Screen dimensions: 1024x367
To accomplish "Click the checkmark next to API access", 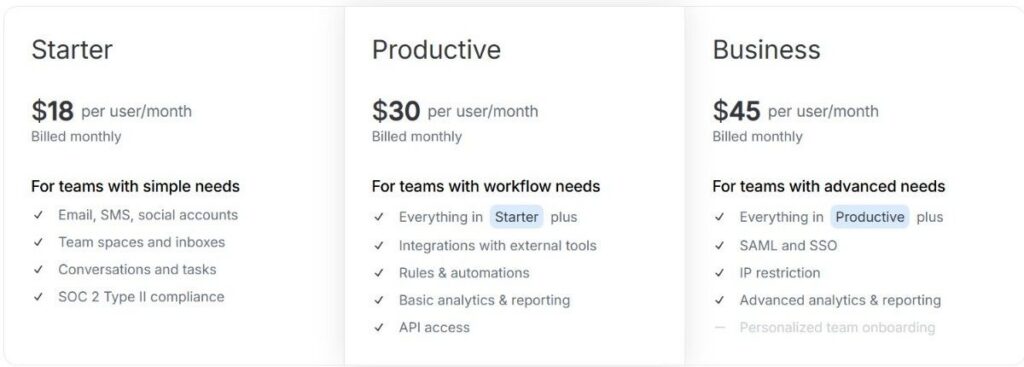I will pos(379,328).
